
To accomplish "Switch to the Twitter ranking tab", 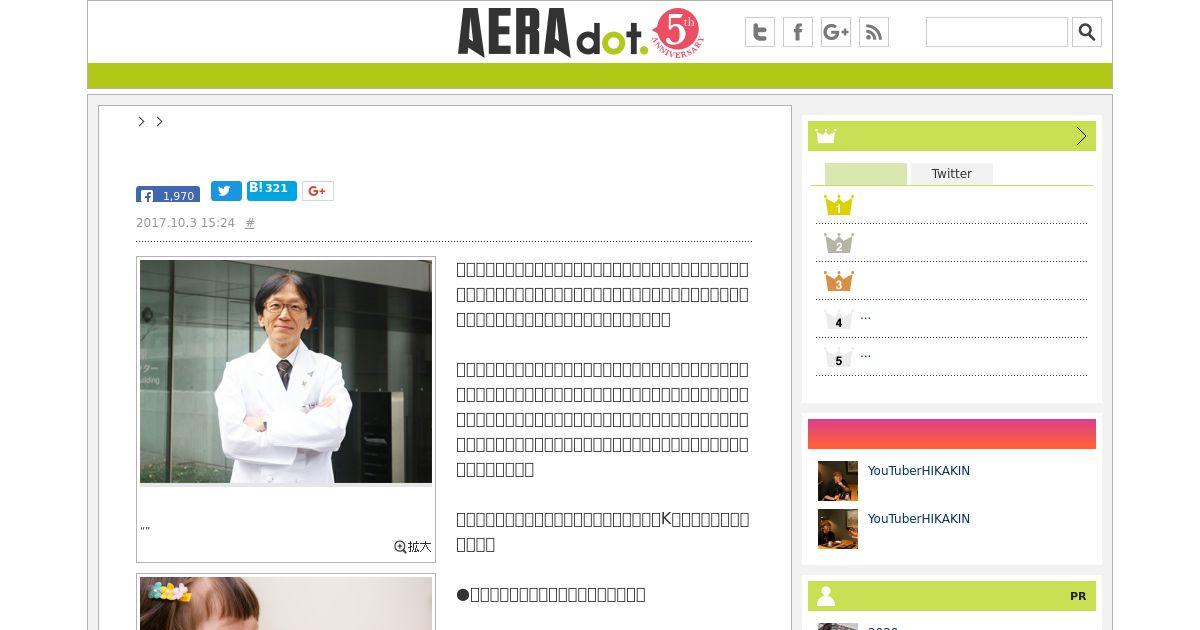I will tap(952, 174).
